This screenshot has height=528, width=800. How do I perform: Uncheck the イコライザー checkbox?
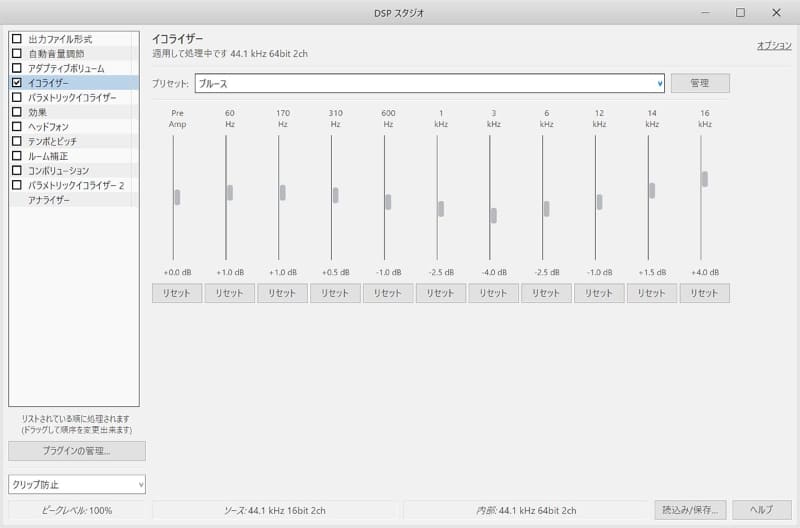pyautogui.click(x=17, y=83)
